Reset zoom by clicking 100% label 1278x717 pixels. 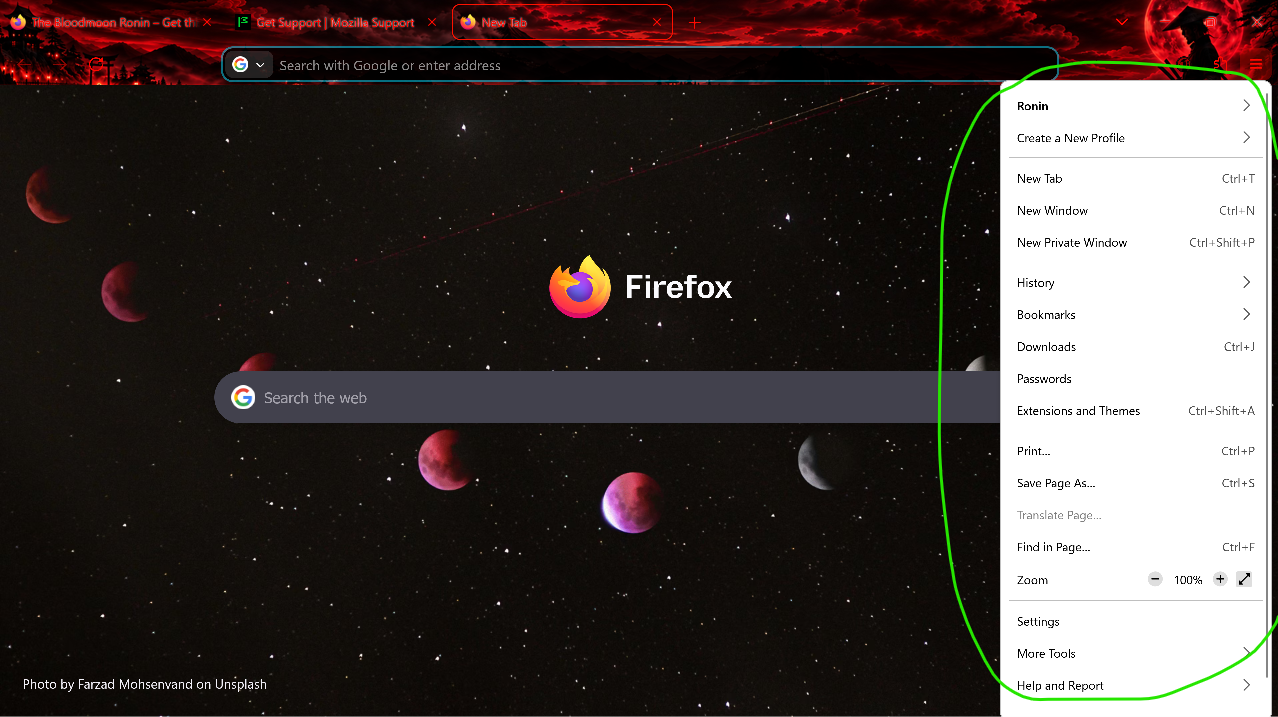(1188, 580)
